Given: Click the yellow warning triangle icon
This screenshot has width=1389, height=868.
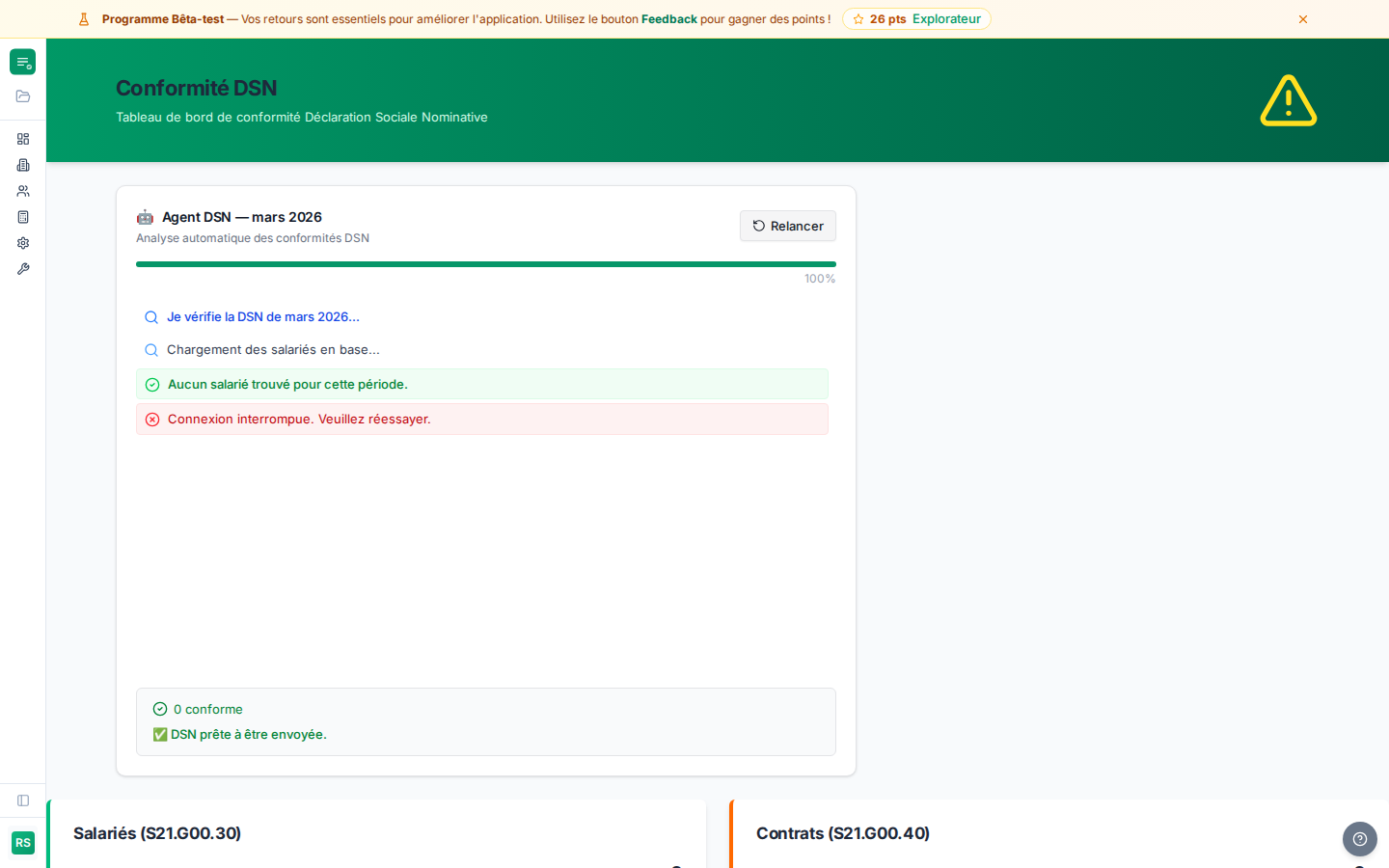Looking at the screenshot, I should point(1288,100).
